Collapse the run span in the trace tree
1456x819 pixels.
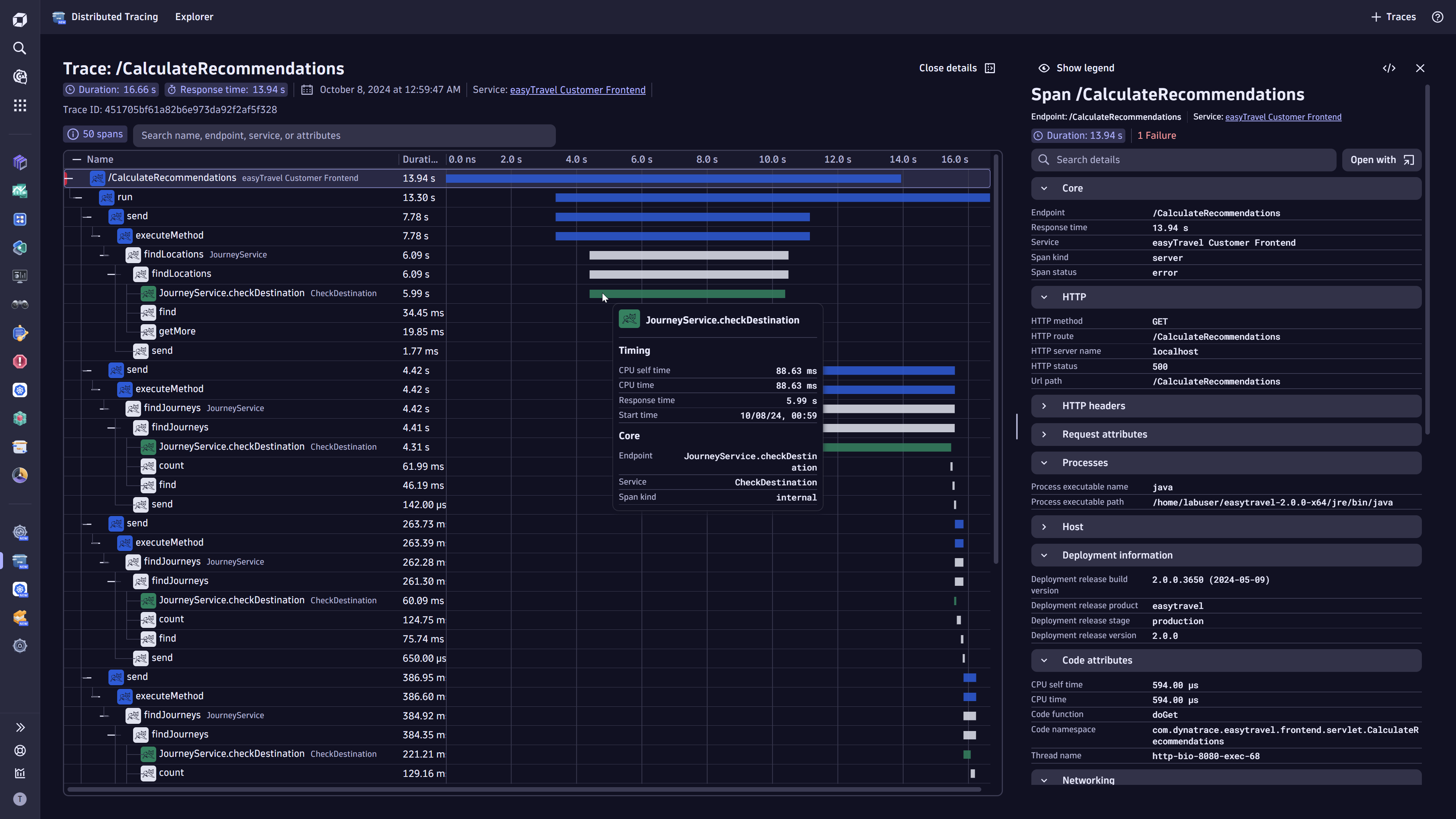pos(78,197)
